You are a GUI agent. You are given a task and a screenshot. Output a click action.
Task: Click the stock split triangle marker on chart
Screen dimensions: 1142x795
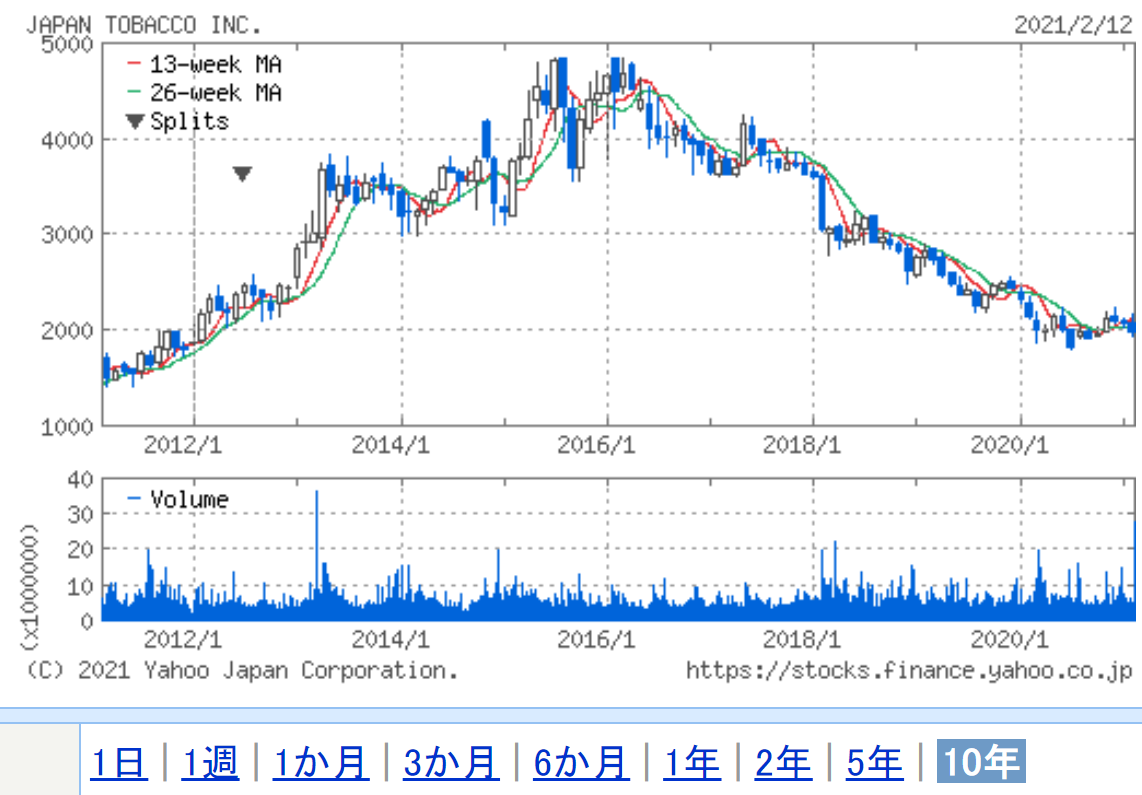[243, 173]
